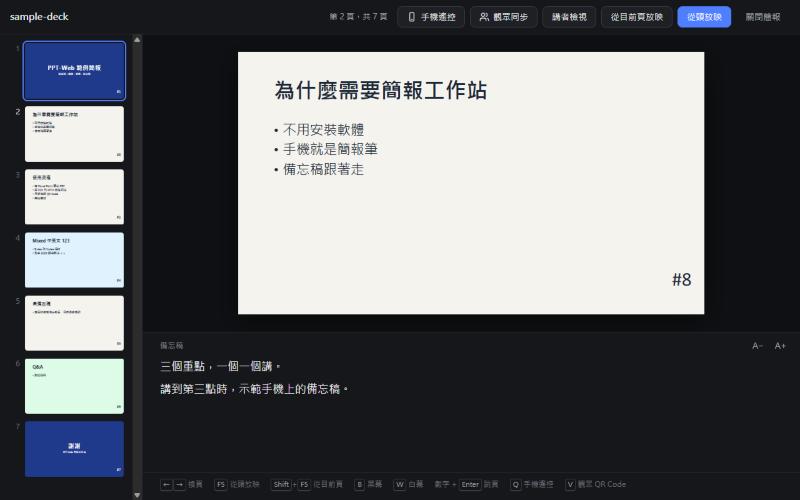The height and width of the screenshot is (500, 800).
Task: Click scroll-down arrow of thumbnail panel
Action: 137,495
